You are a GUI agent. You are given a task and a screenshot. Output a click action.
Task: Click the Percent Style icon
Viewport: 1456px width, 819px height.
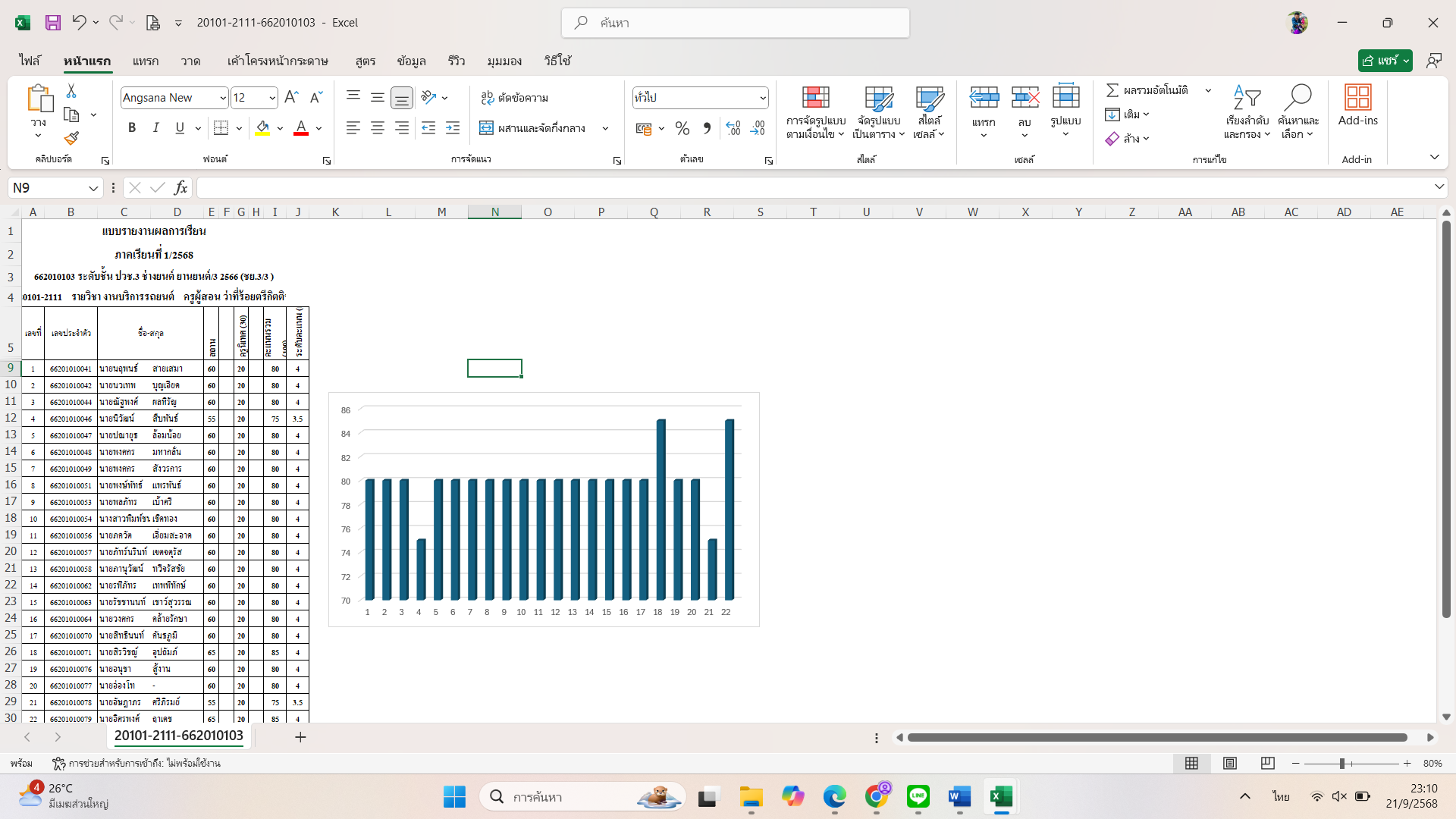682,128
